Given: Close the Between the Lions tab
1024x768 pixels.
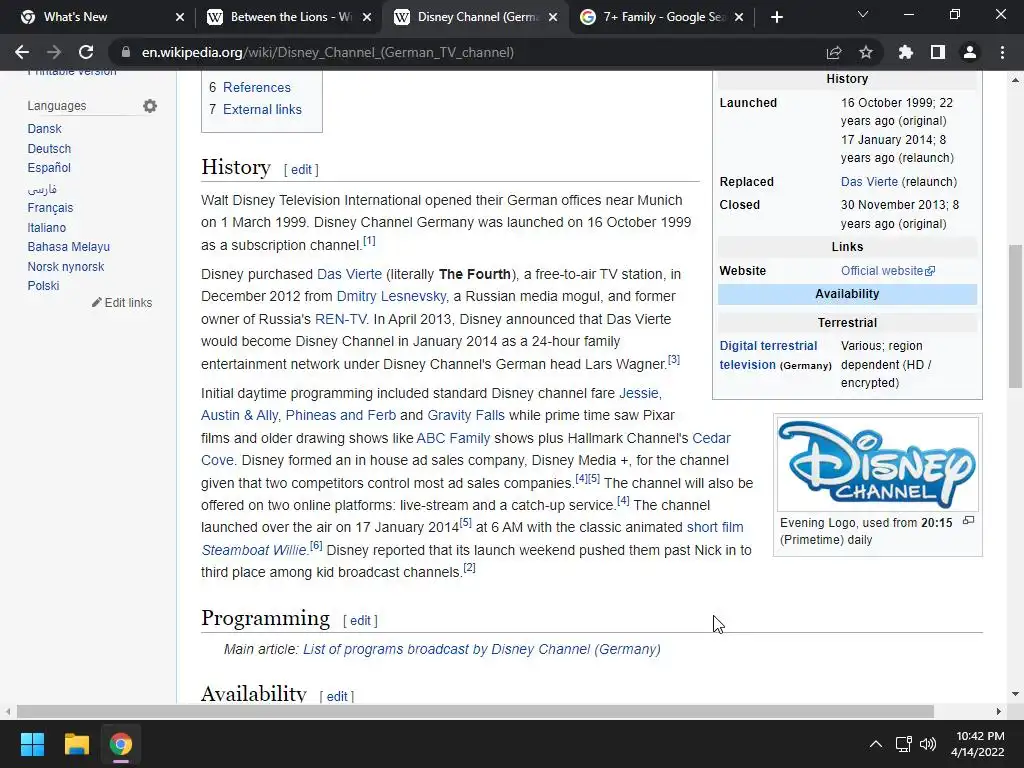Looking at the screenshot, I should pos(367,17).
